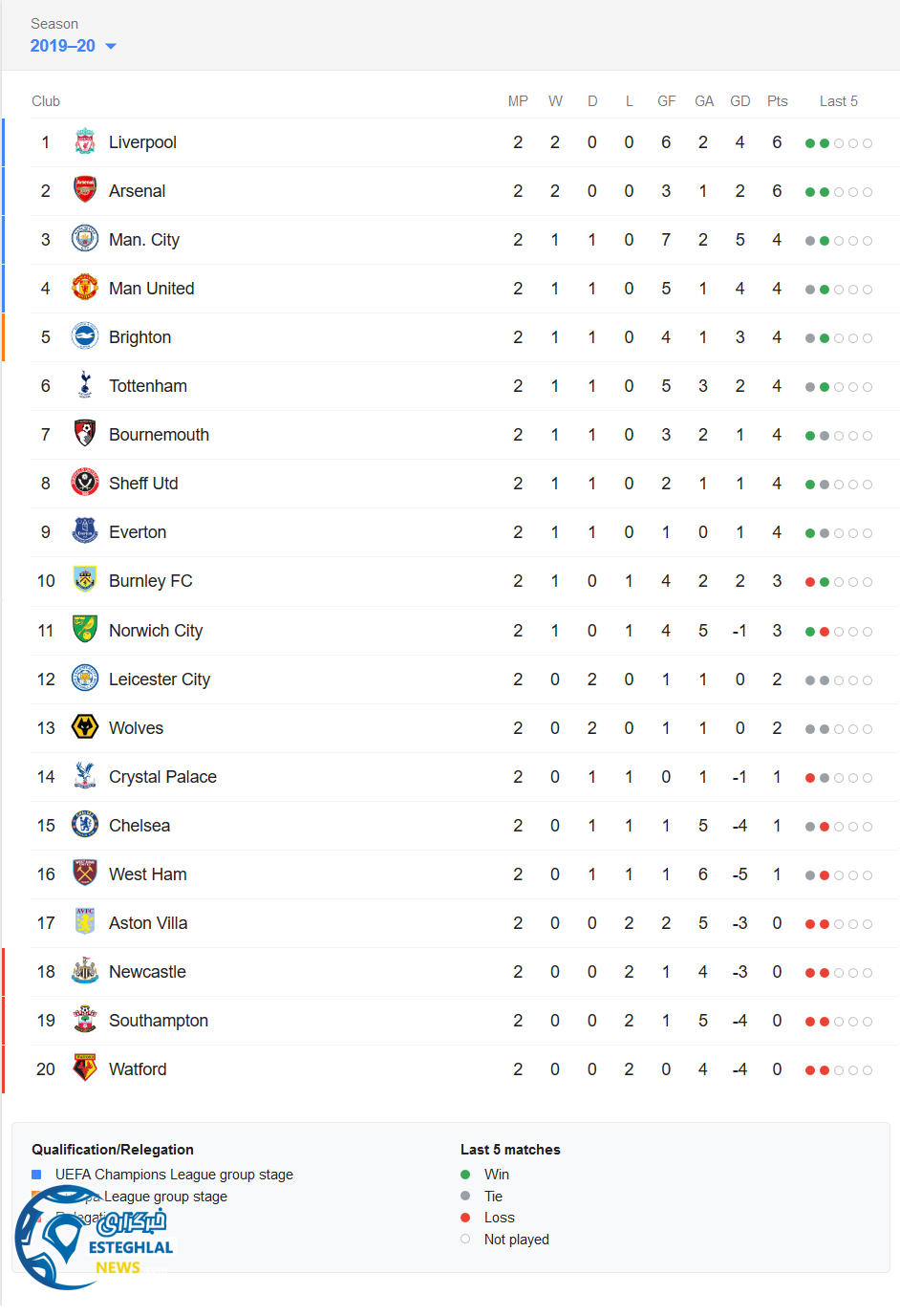Click the blue Champions League legend square
The image size is (900, 1316).
pyautogui.click(x=36, y=1175)
